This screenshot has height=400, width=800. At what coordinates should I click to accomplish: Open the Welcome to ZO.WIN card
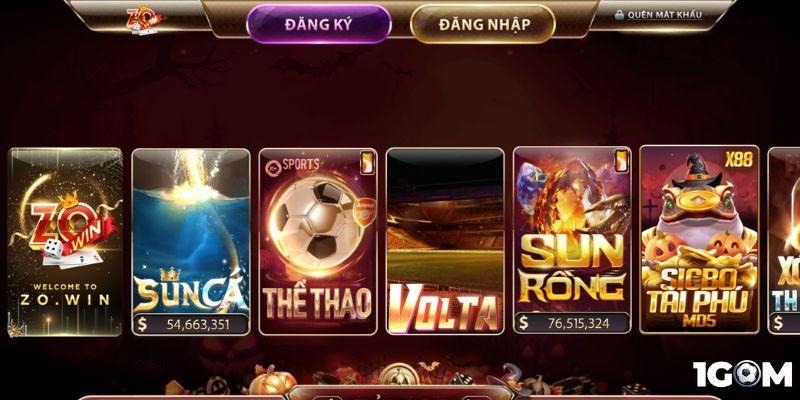tap(65, 242)
